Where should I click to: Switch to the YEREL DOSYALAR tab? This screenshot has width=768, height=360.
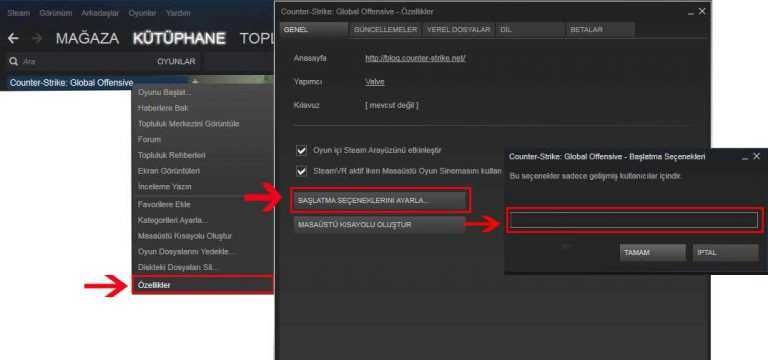[x=458, y=29]
